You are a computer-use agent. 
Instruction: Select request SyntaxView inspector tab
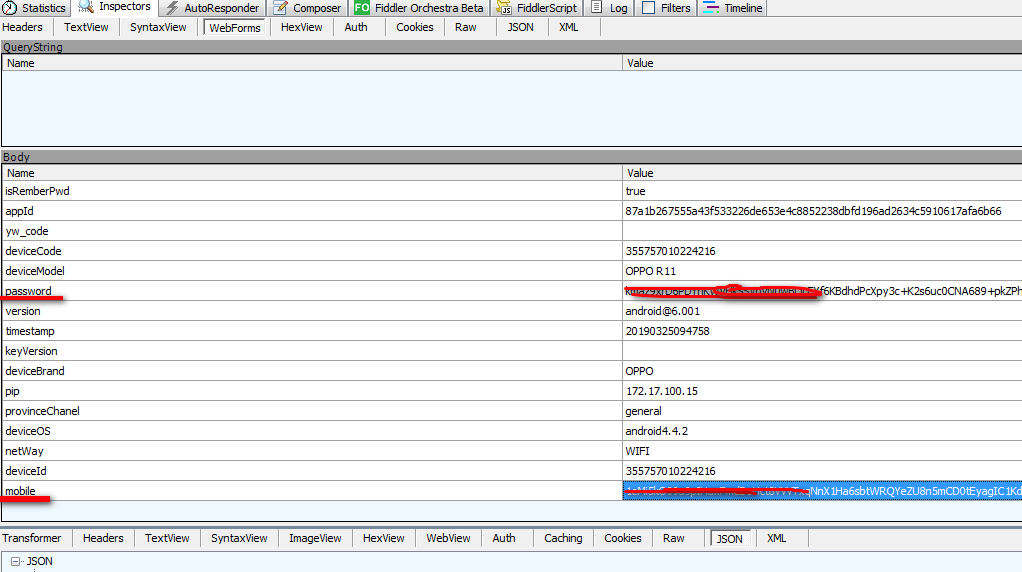click(x=158, y=27)
